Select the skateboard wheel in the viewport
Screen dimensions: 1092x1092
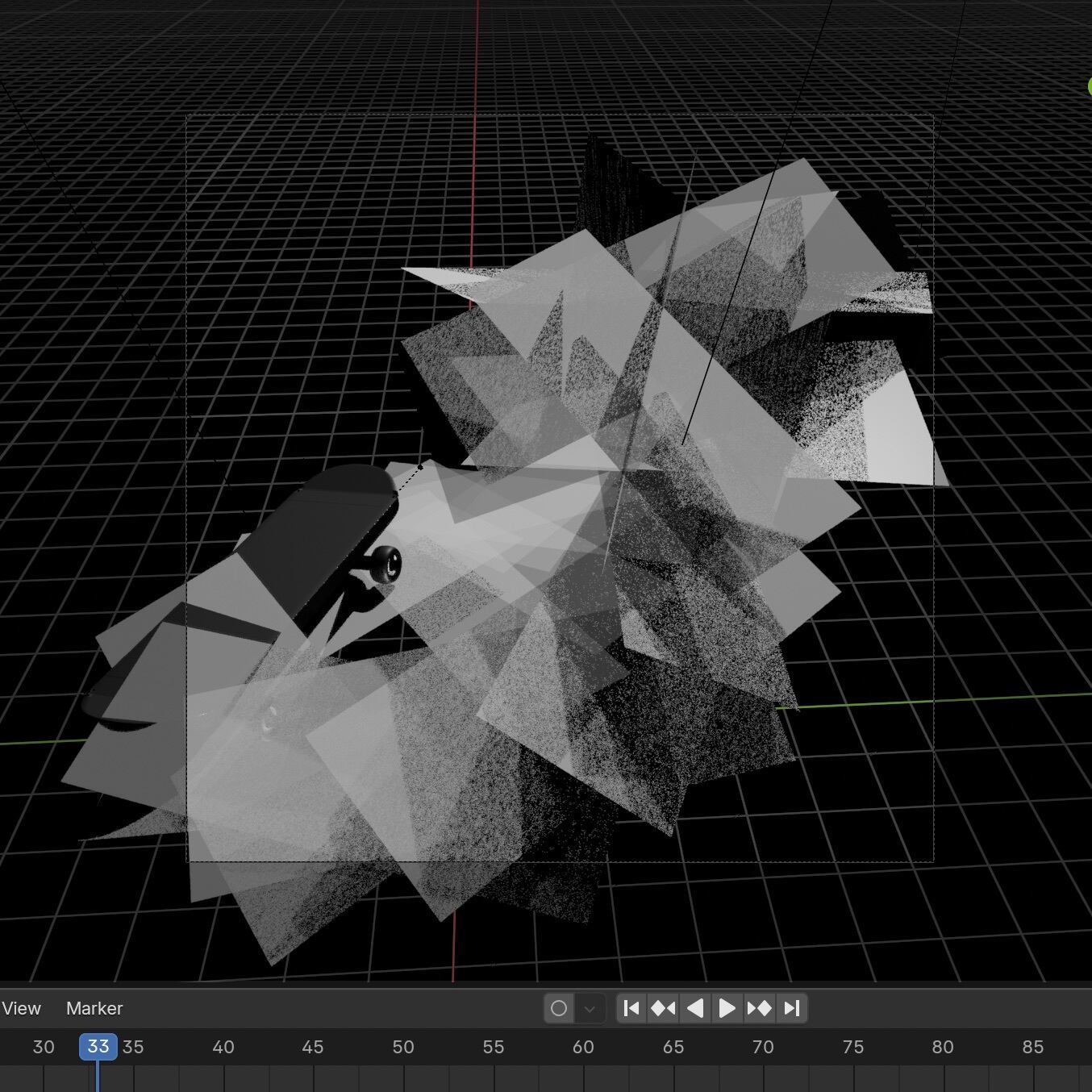point(386,562)
